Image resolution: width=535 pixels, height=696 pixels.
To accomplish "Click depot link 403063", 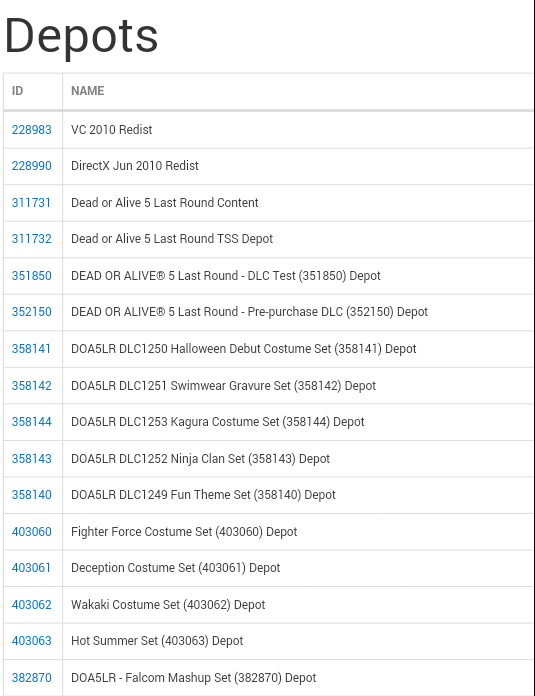I will (x=32, y=641).
